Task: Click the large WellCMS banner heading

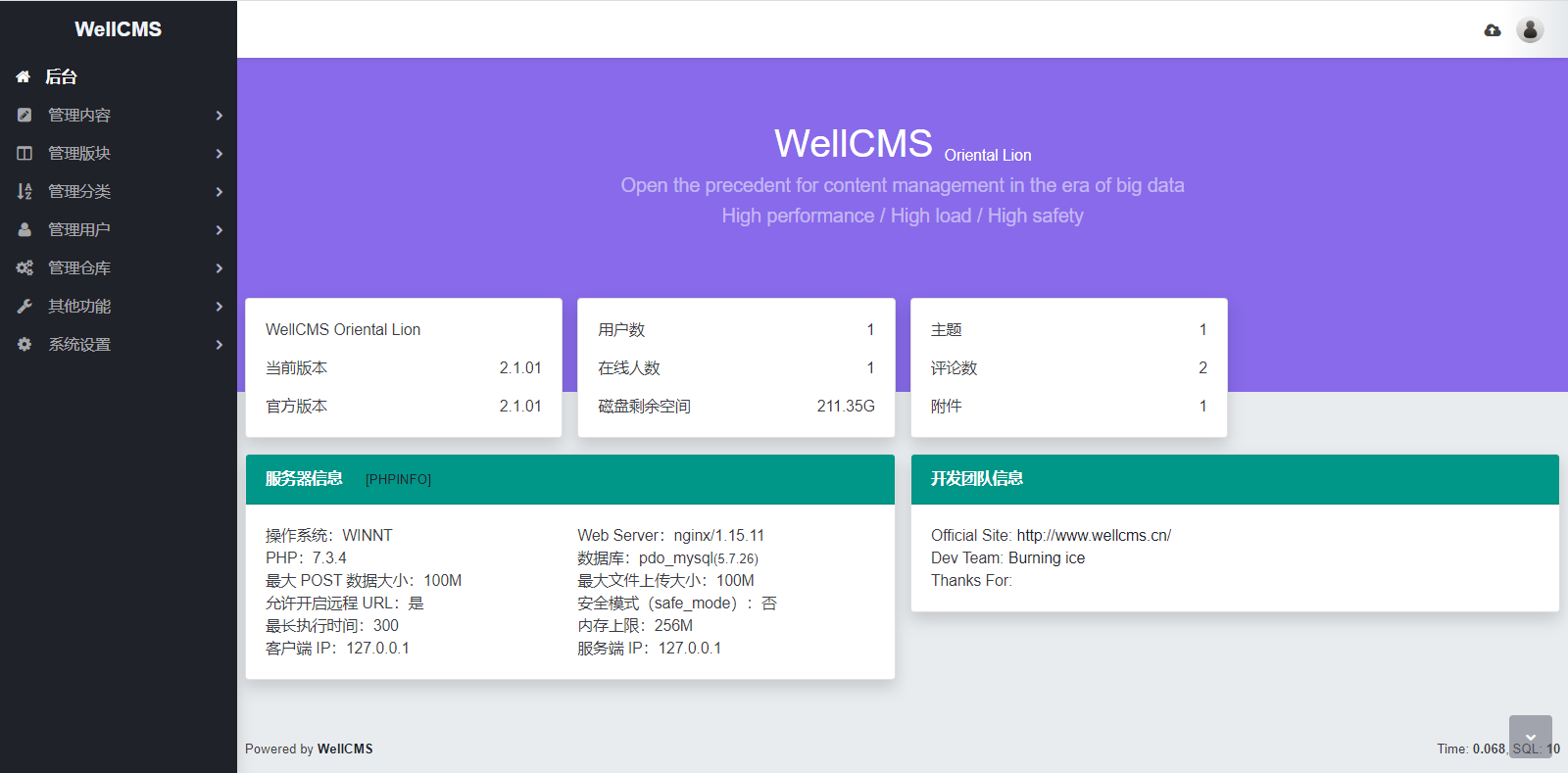Action: point(854,143)
